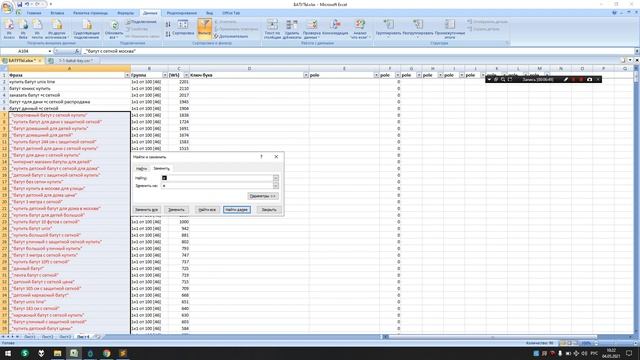Expand the Replace with history dropdown
The width and height of the screenshot is (640, 360).
tap(276, 186)
